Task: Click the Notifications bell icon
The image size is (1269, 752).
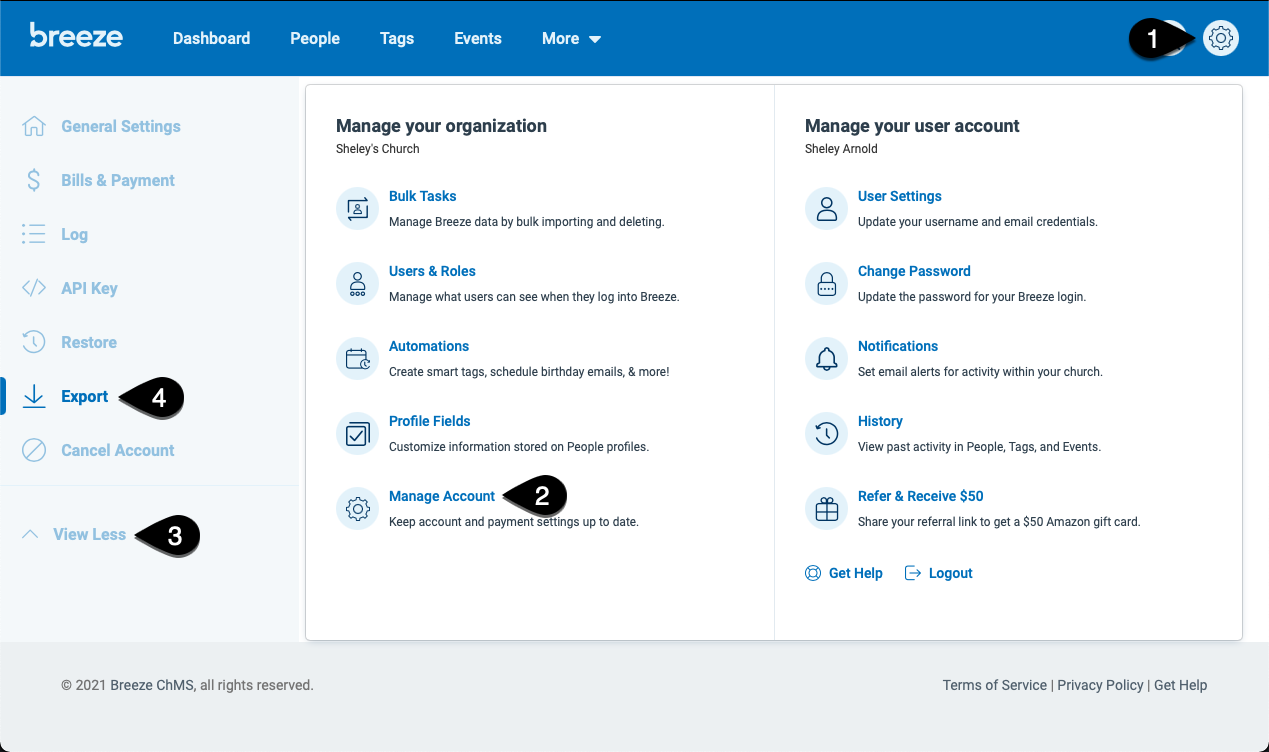Action: point(826,358)
